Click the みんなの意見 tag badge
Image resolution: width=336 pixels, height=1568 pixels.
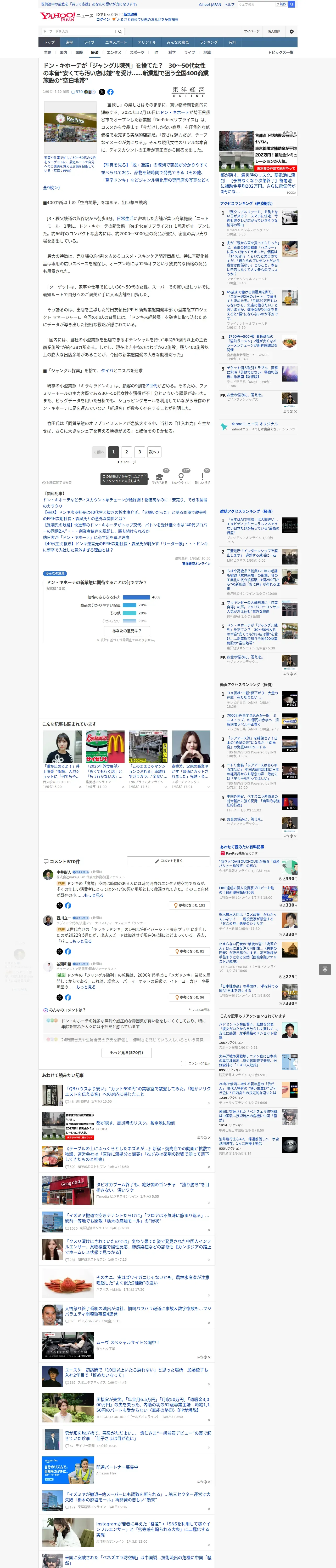click(55, 573)
